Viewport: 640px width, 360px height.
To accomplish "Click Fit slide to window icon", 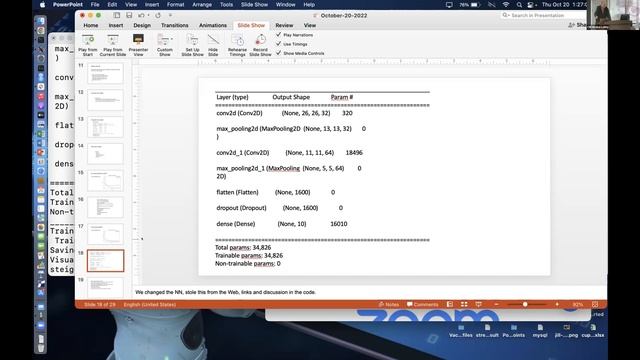I will pos(595,304).
